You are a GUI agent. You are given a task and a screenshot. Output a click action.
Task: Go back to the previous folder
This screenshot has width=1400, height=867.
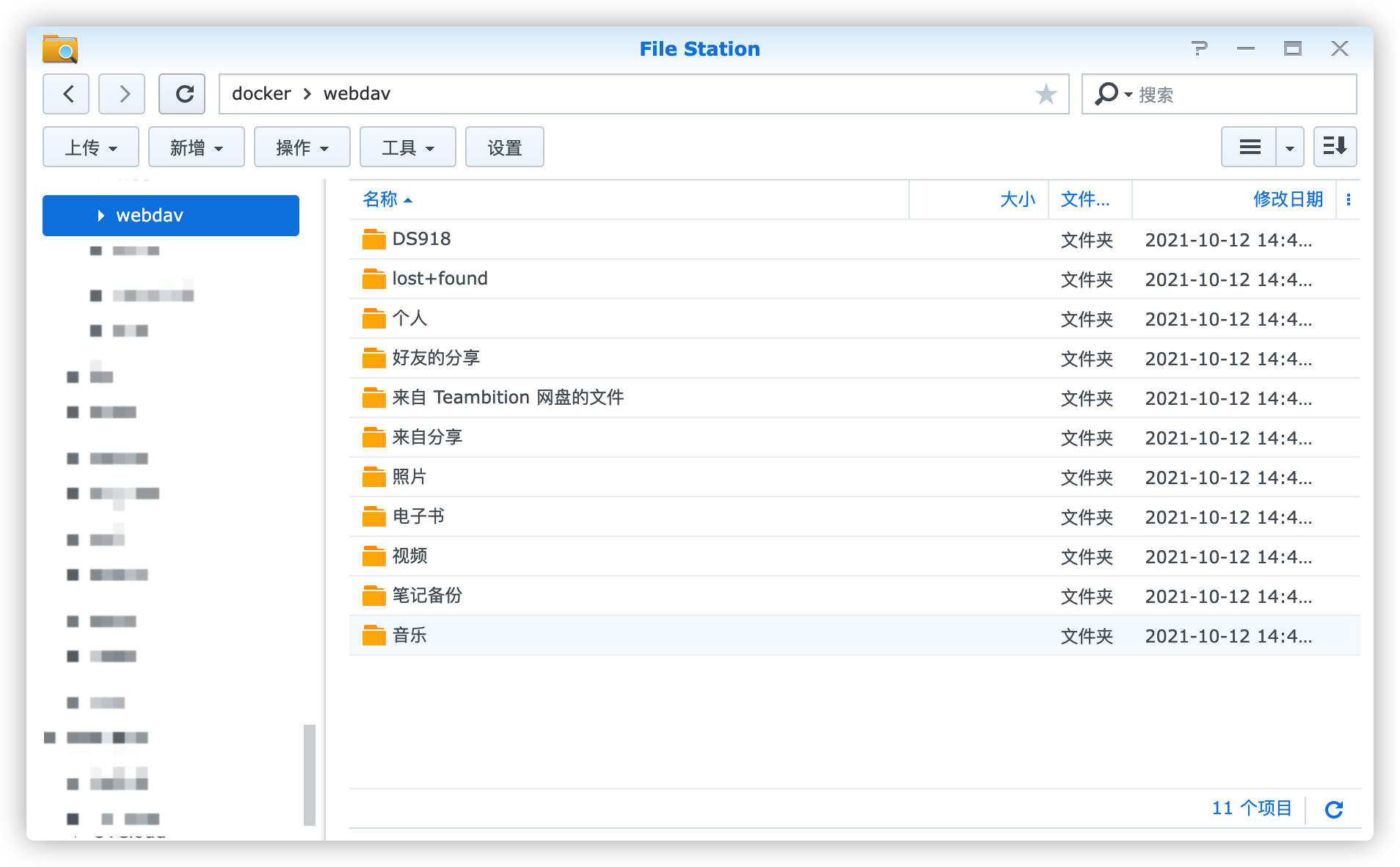pos(66,94)
